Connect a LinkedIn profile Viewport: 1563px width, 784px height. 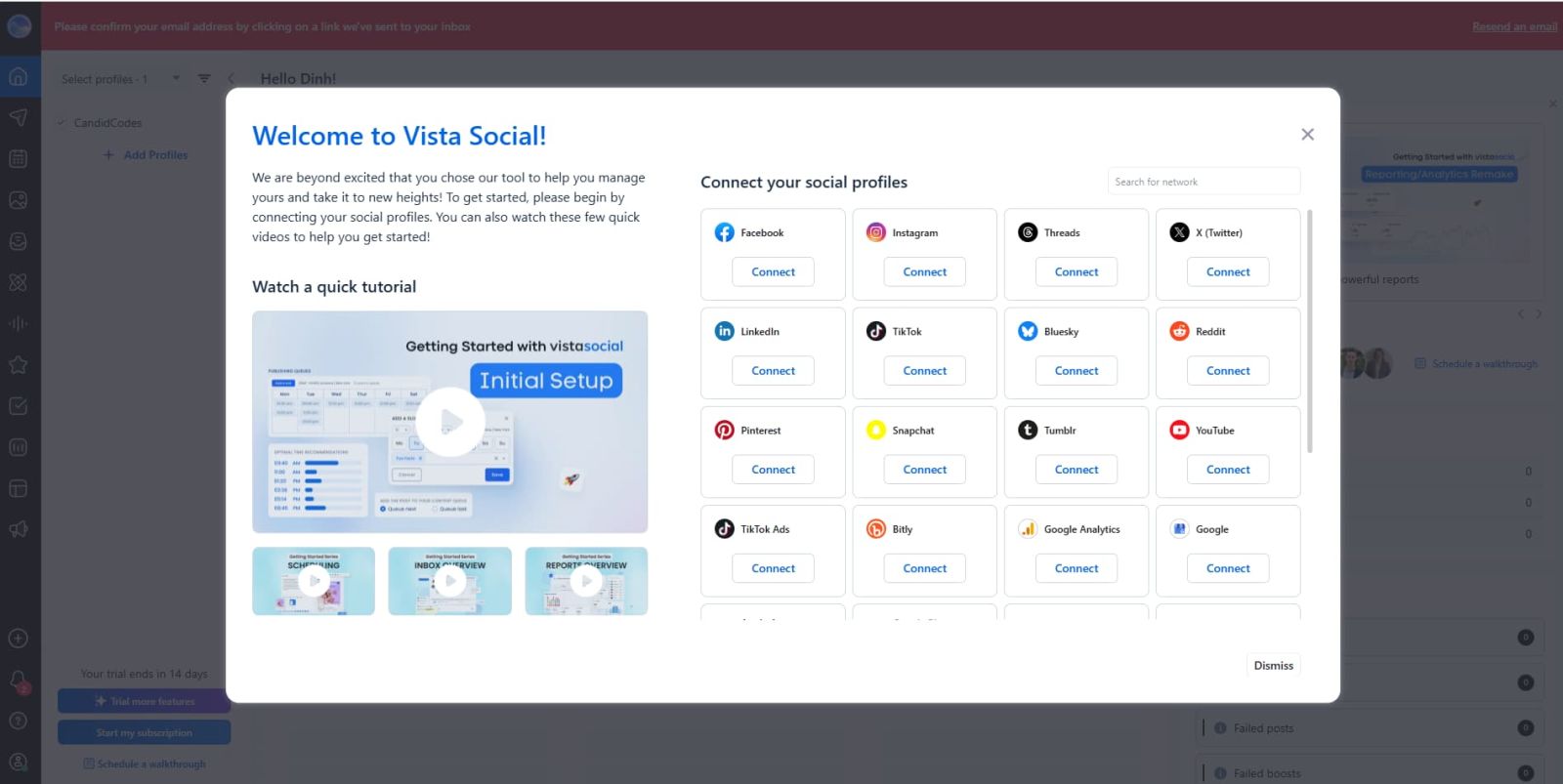click(773, 371)
